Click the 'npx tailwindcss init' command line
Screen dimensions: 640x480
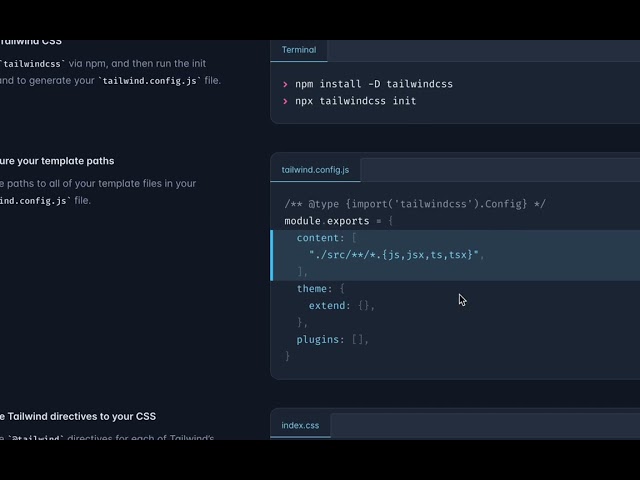click(x=356, y=101)
